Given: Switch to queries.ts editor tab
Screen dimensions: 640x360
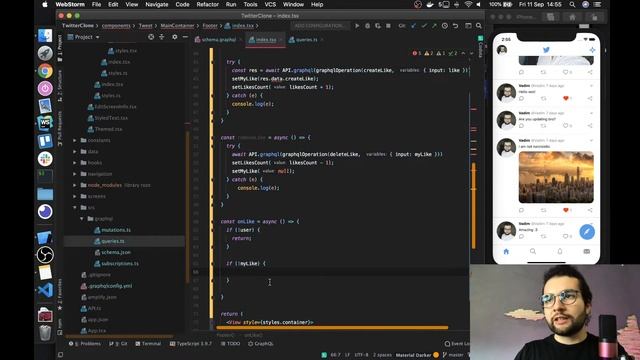Looking at the screenshot, I should click(305, 40).
